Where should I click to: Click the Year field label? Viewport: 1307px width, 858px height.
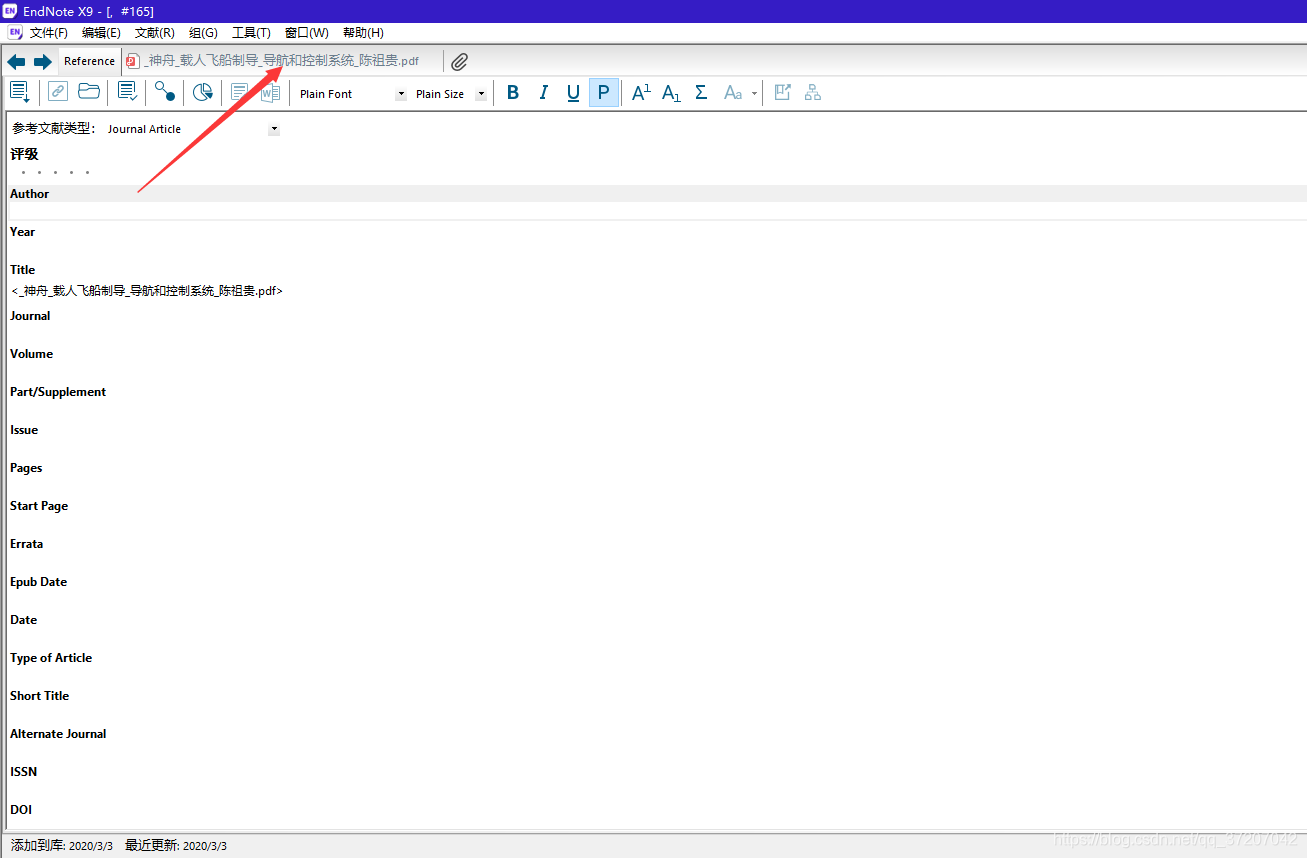click(22, 232)
